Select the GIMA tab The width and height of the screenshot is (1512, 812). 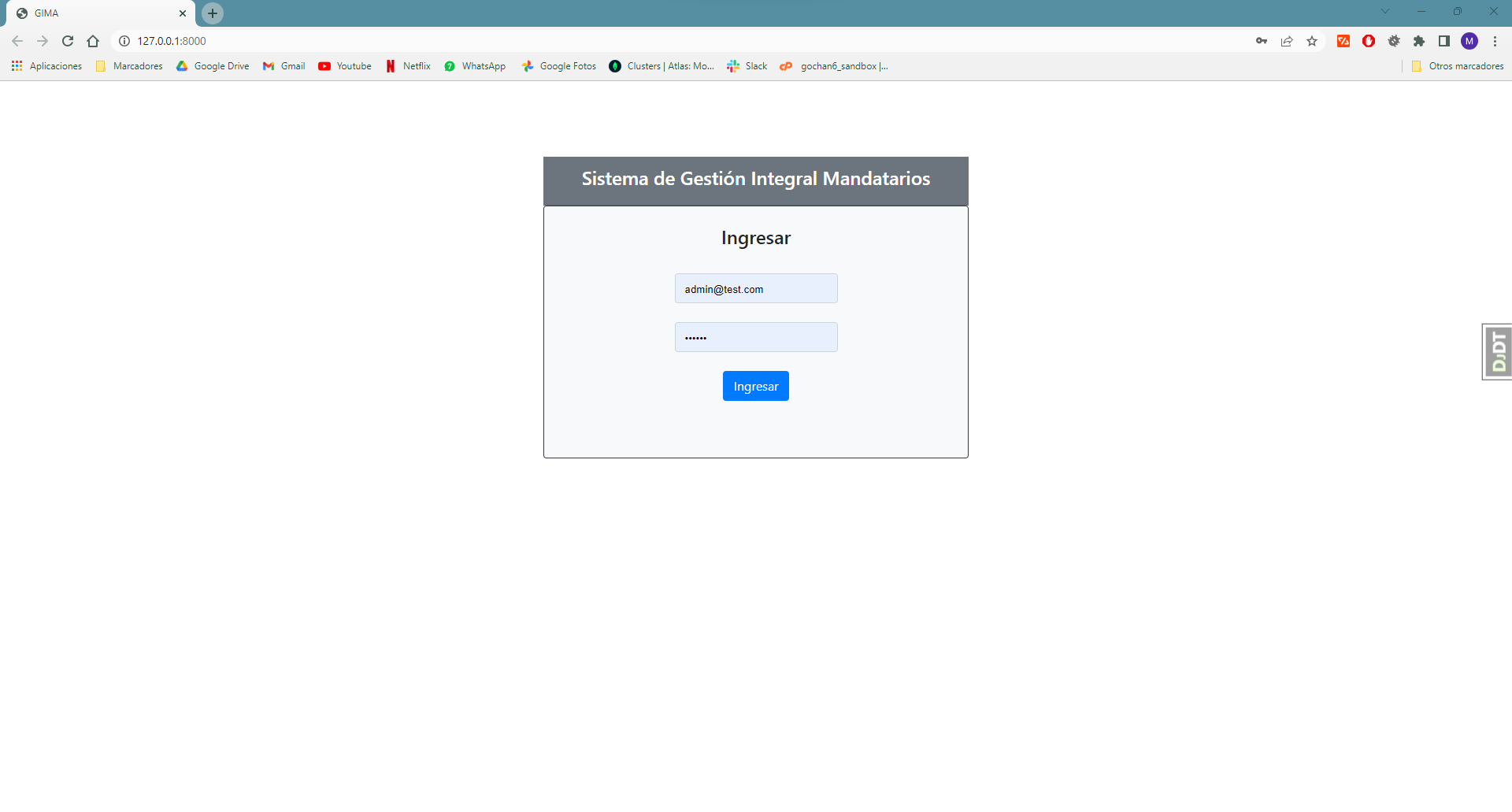94,13
